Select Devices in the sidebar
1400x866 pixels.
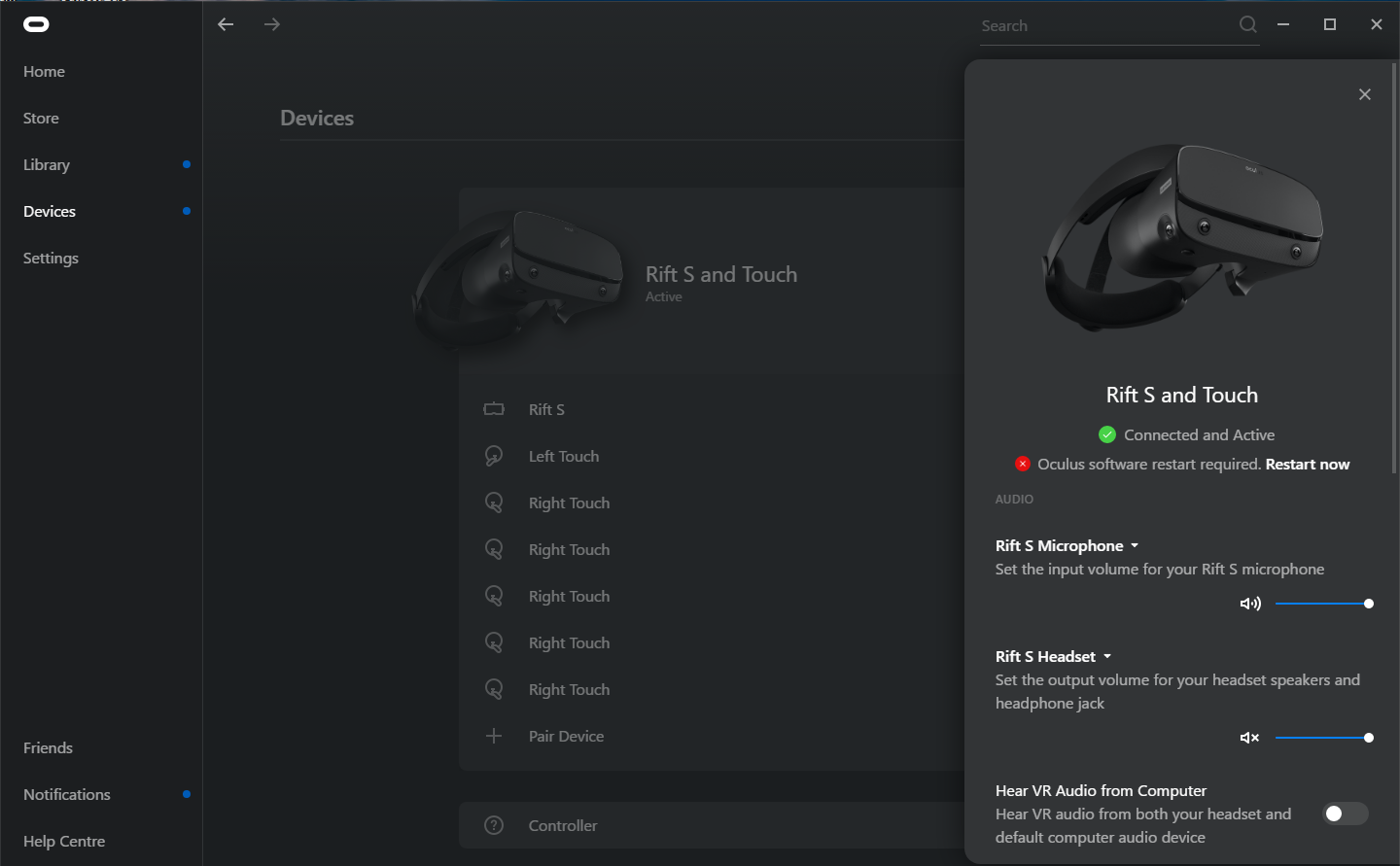coord(50,211)
